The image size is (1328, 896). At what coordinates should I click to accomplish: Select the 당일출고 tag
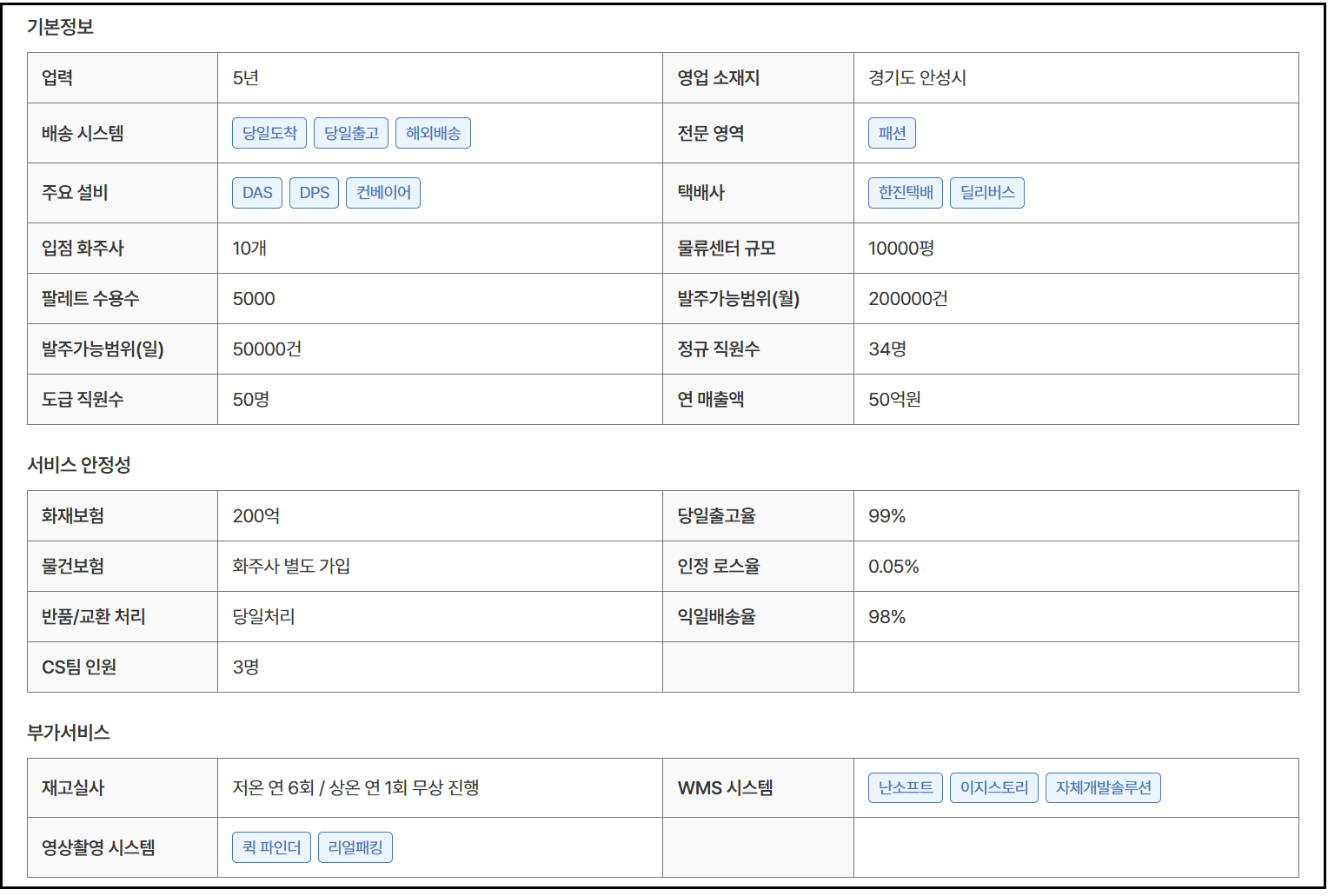351,133
